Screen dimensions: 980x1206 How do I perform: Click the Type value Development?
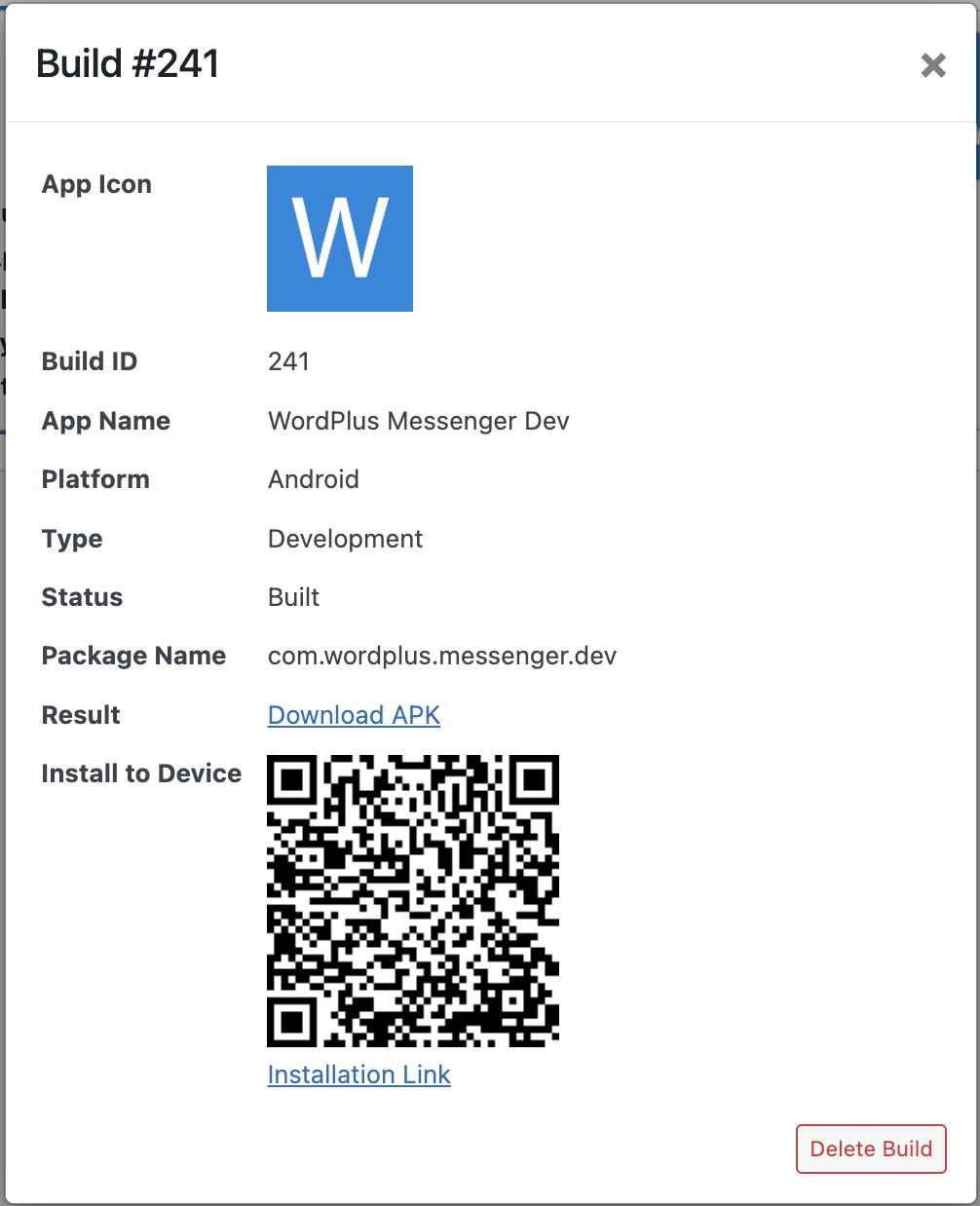coord(345,539)
